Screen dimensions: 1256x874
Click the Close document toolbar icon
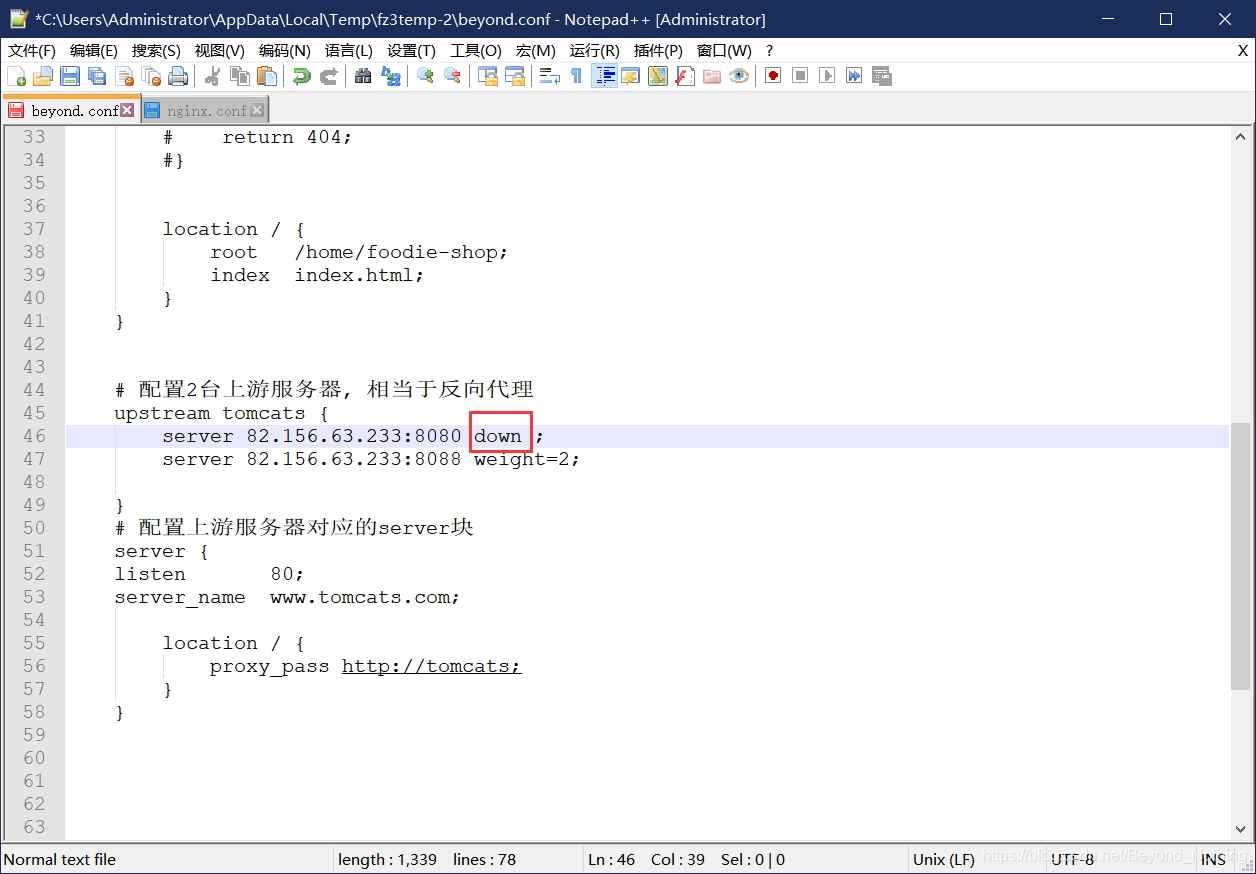124,76
